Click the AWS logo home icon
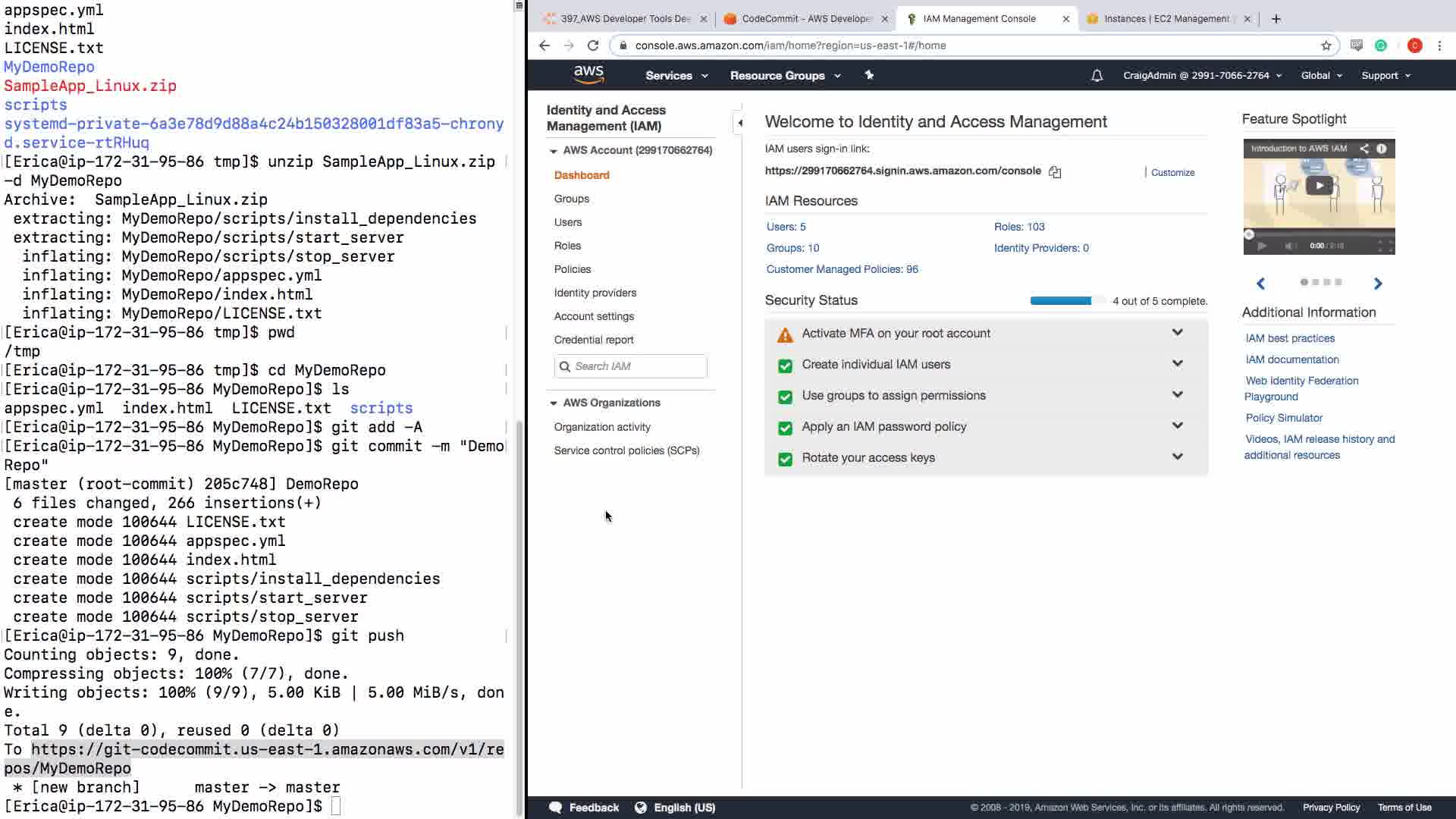This screenshot has height=819, width=1456. (x=588, y=74)
